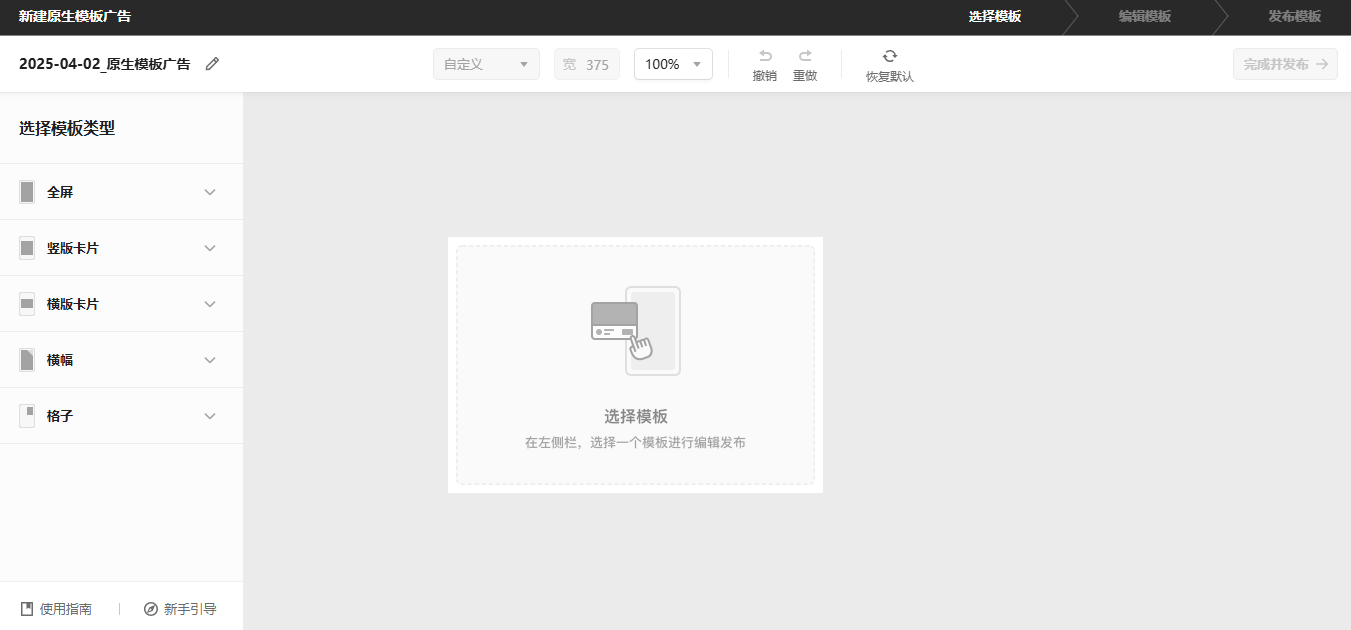
Task: Expand the 全屏 section chevron
Action: [210, 192]
